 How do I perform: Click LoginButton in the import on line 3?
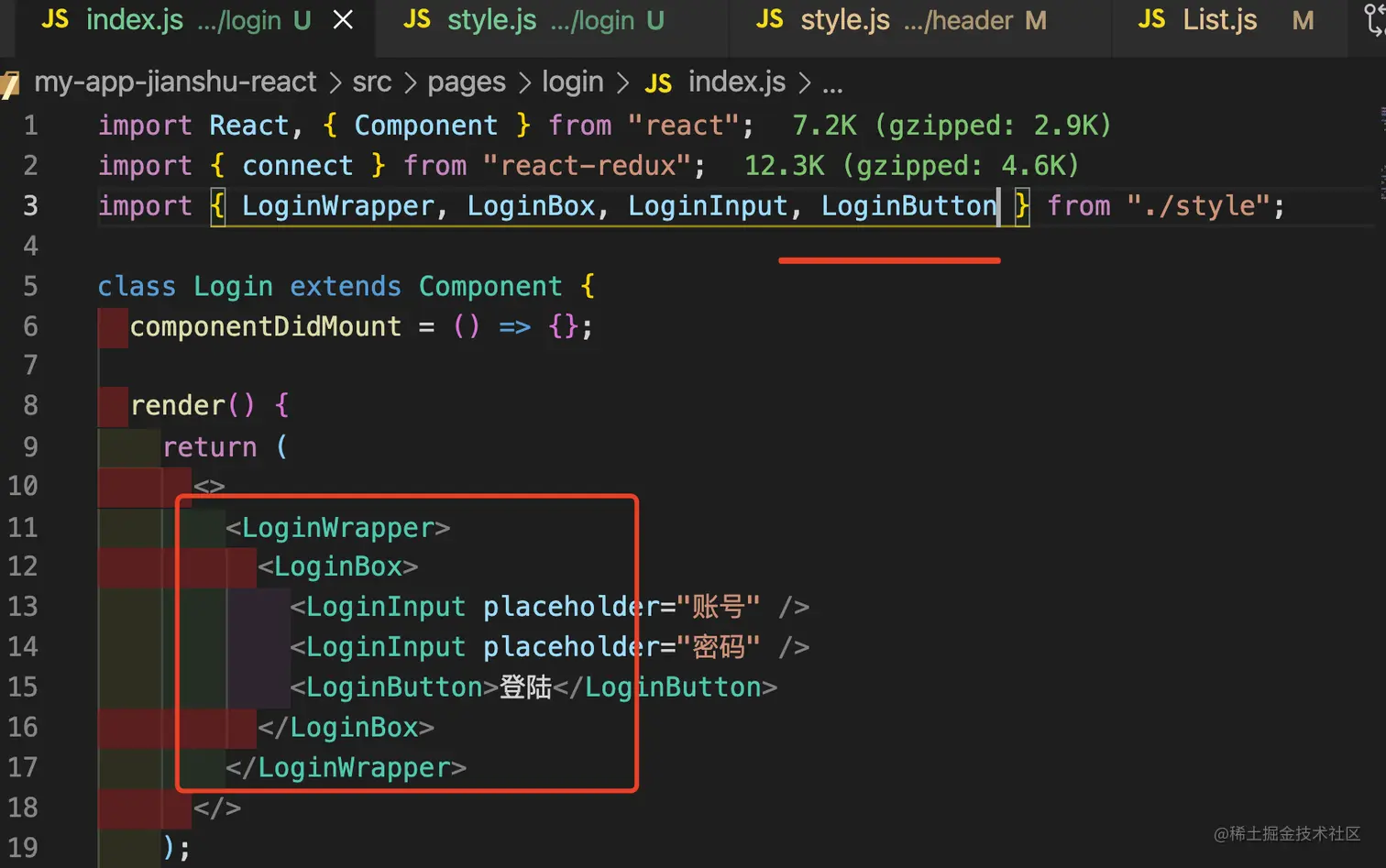(908, 205)
